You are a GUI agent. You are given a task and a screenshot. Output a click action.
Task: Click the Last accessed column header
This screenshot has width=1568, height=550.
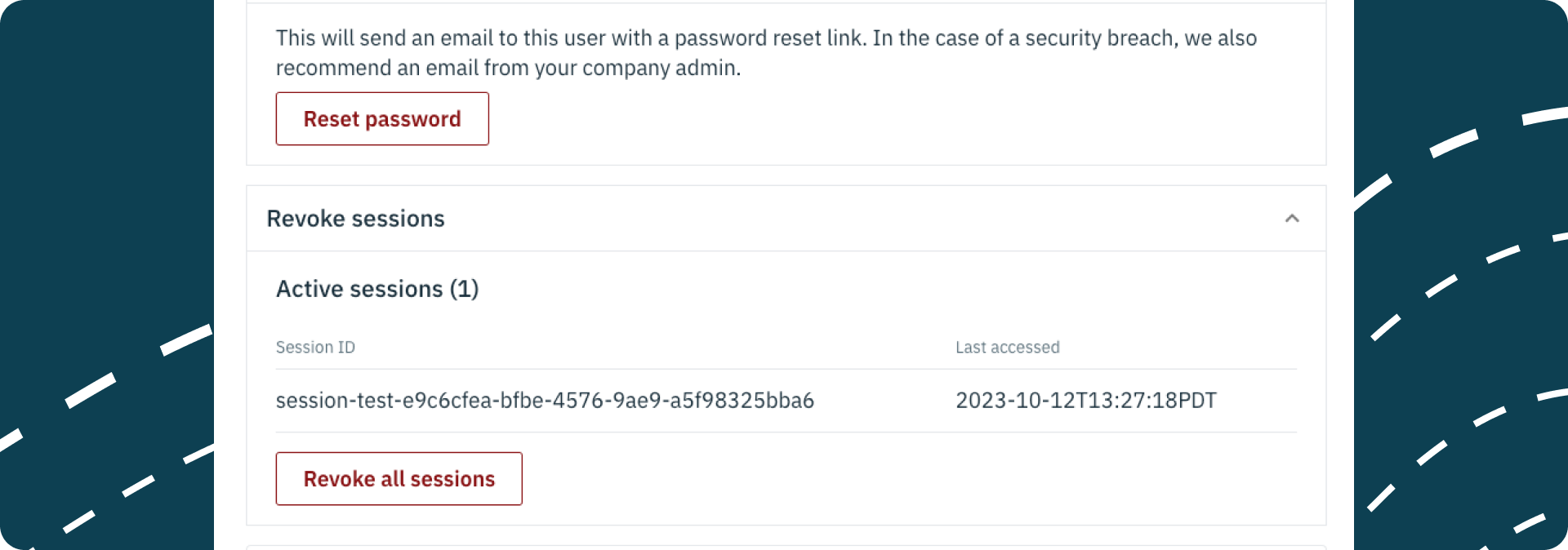tap(1008, 348)
